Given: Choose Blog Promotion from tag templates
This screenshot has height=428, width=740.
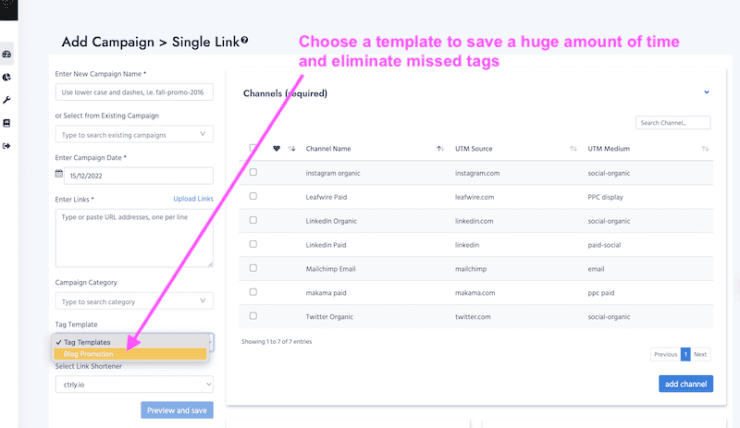Looking at the screenshot, I should [x=130, y=354].
